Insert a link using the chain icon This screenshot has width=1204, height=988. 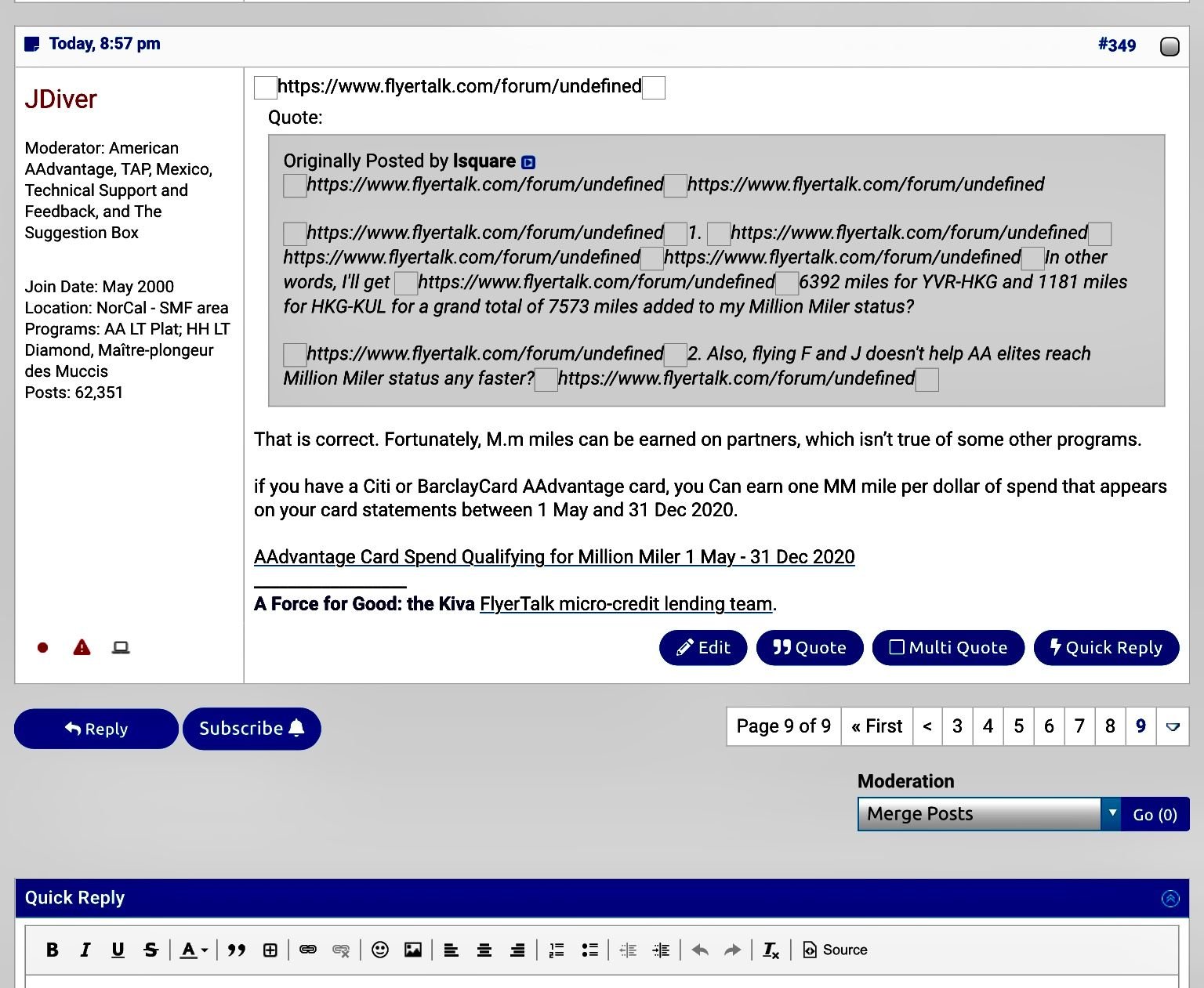tap(308, 950)
